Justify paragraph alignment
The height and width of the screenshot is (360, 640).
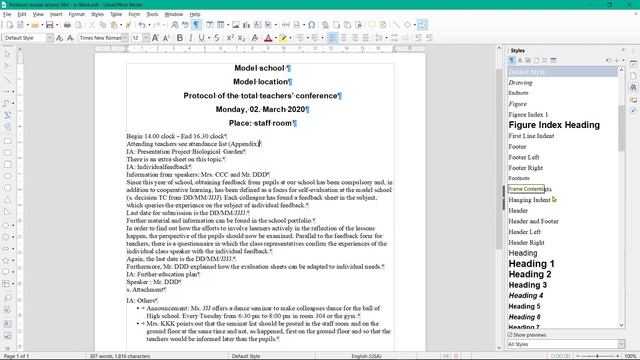366,38
